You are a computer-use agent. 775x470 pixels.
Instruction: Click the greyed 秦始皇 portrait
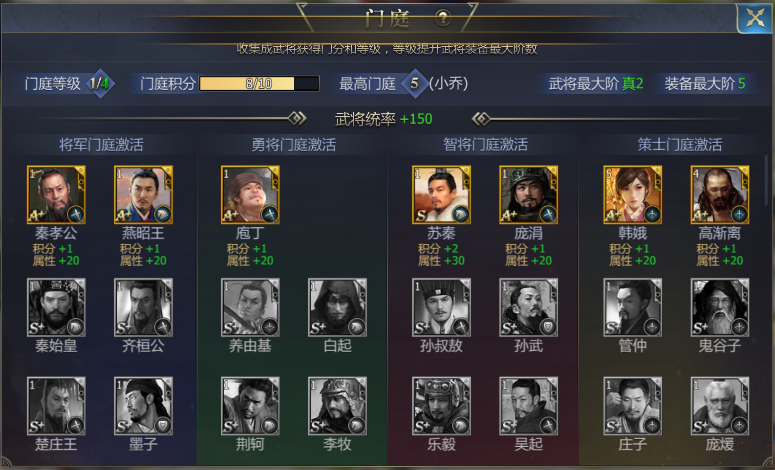coord(56,307)
